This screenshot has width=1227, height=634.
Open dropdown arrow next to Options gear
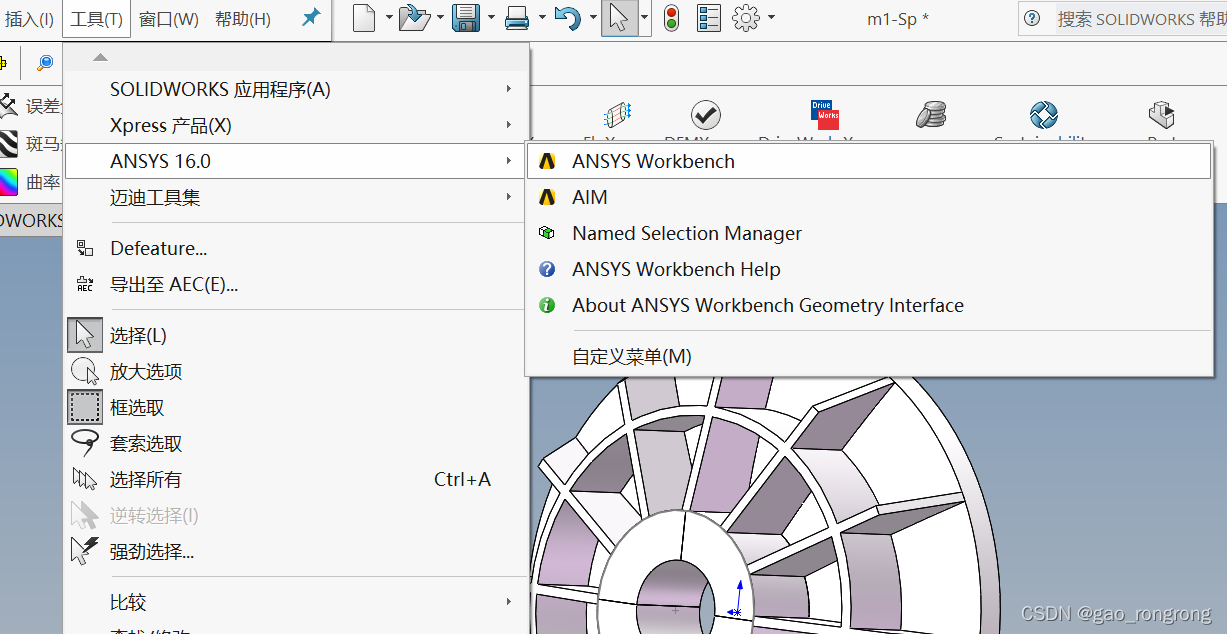pos(770,18)
